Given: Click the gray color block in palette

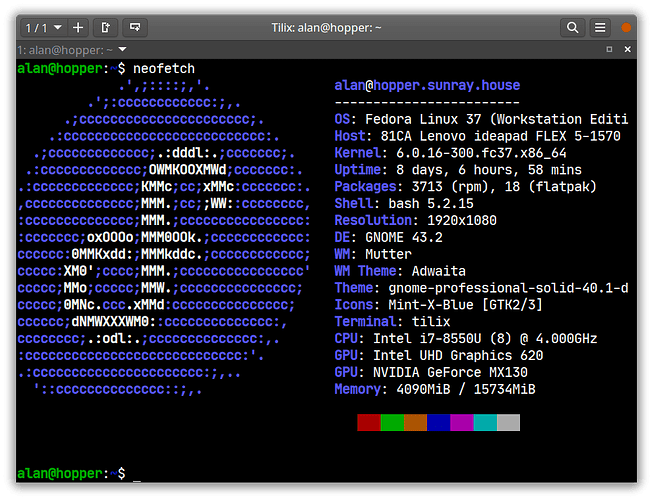Looking at the screenshot, I should pos(508,422).
